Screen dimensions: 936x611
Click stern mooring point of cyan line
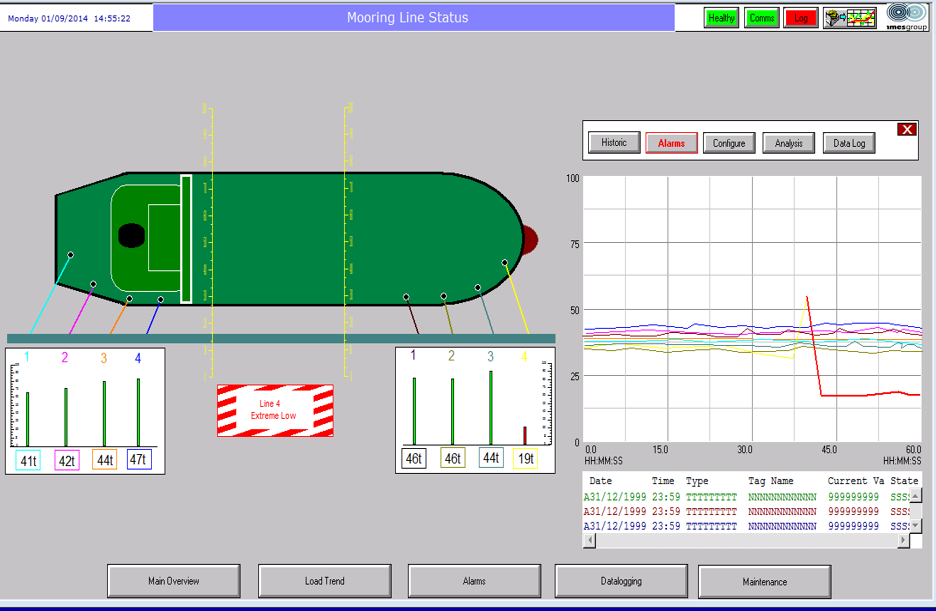70,255
